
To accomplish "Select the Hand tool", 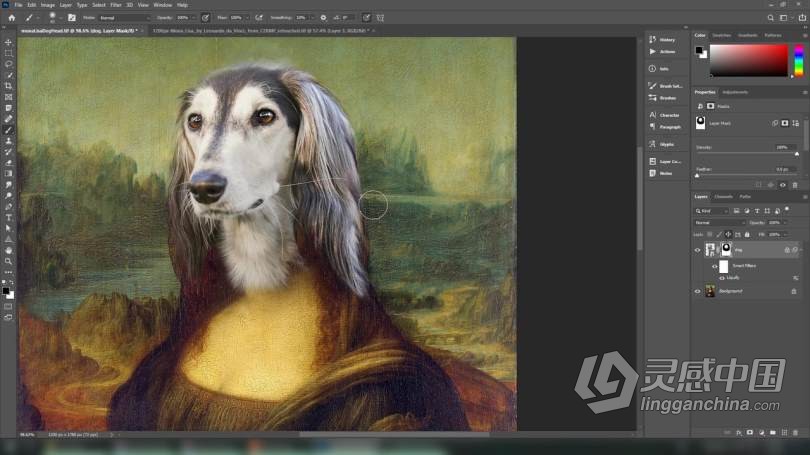I will (x=8, y=250).
